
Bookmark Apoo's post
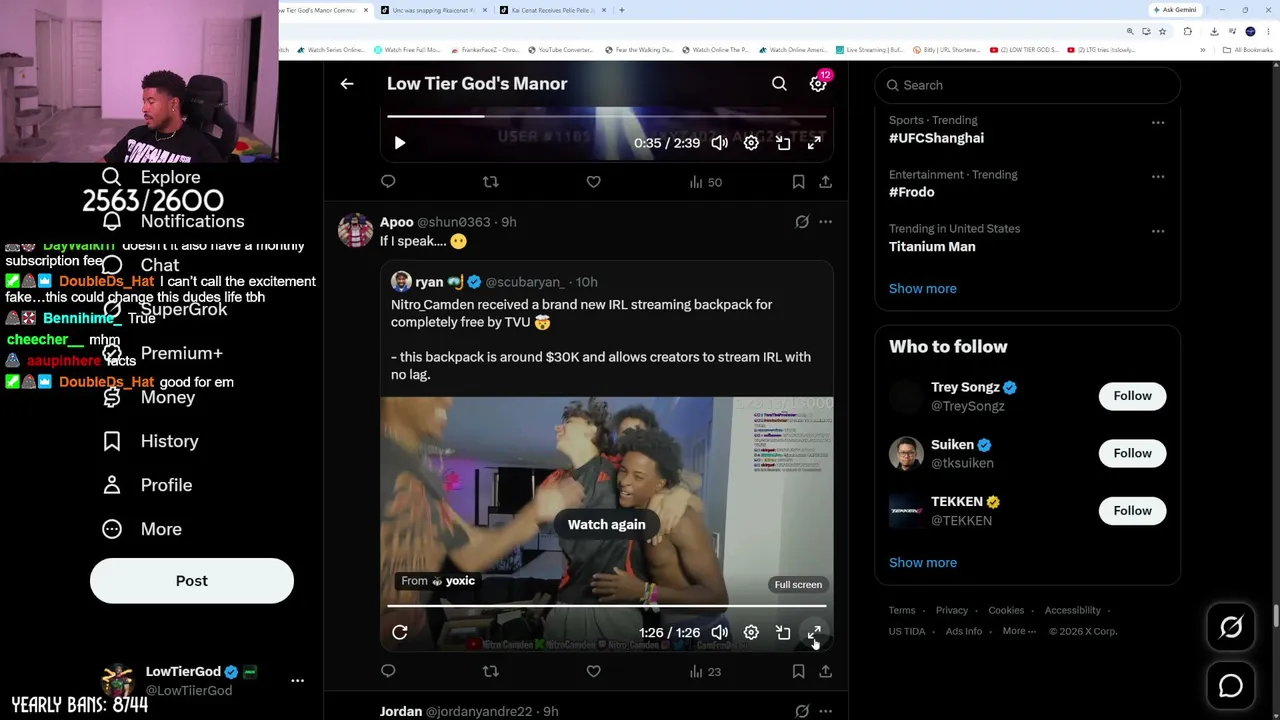tap(798, 671)
